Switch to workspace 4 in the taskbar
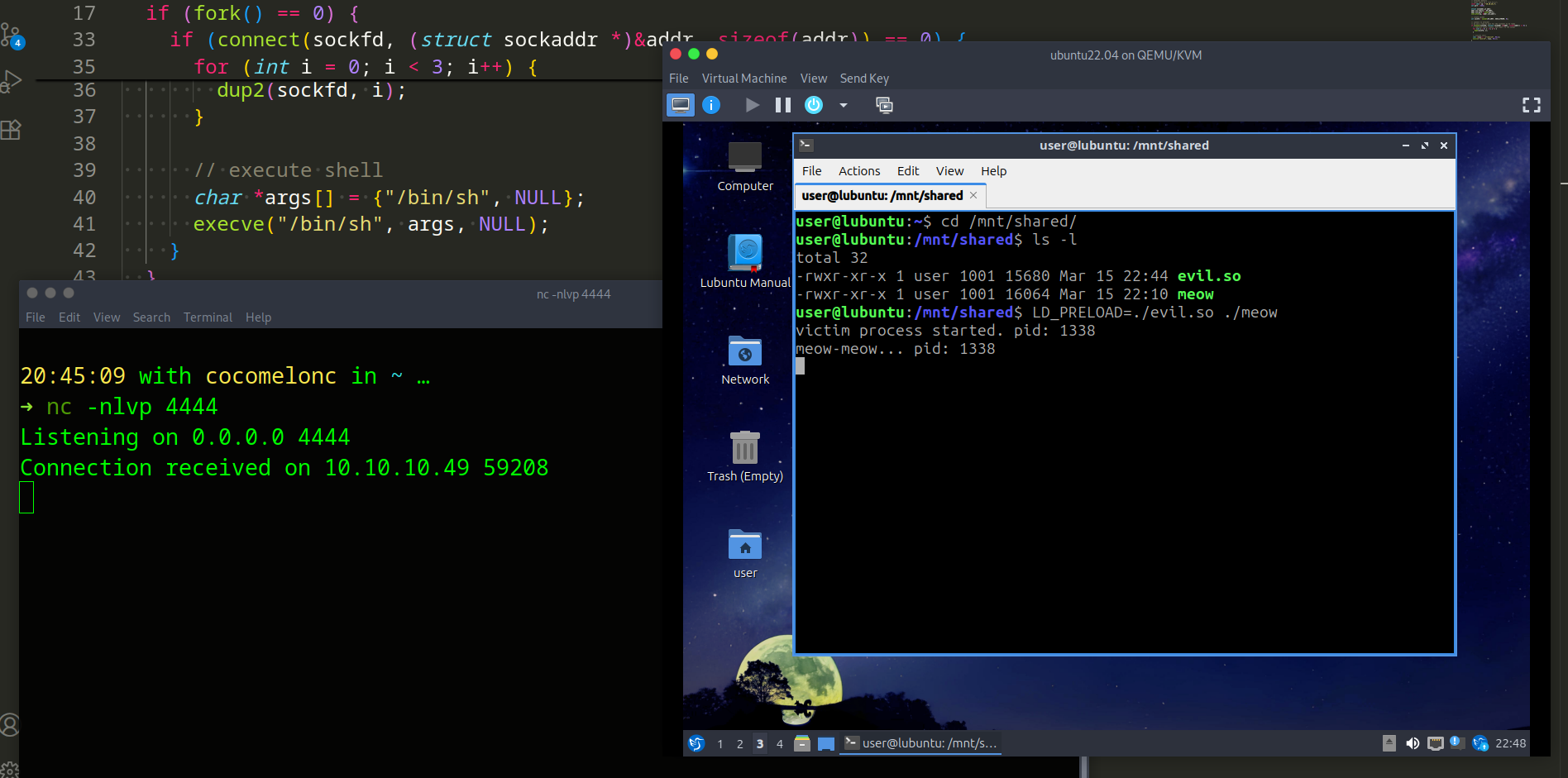 pos(779,743)
